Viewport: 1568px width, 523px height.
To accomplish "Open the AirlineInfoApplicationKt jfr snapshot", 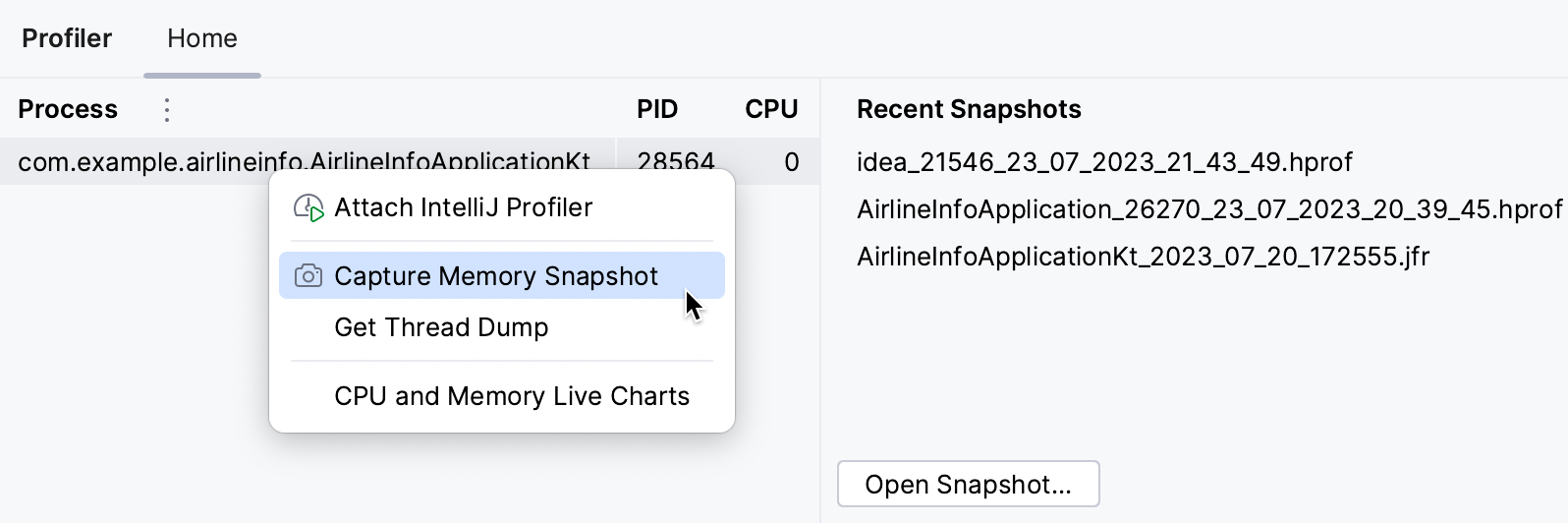I will (x=1143, y=257).
